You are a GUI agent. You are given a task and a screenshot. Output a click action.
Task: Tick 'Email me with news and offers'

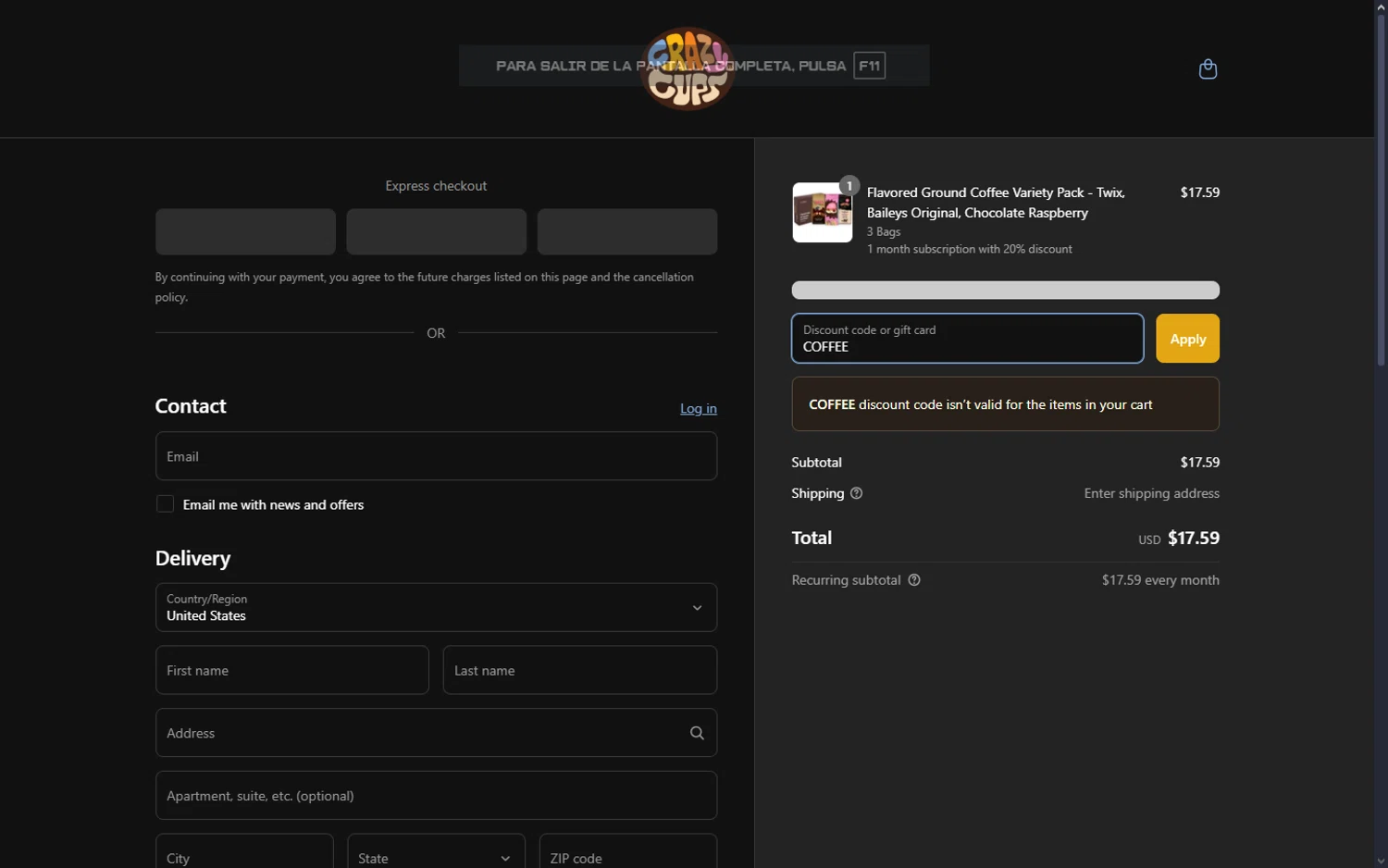[165, 504]
